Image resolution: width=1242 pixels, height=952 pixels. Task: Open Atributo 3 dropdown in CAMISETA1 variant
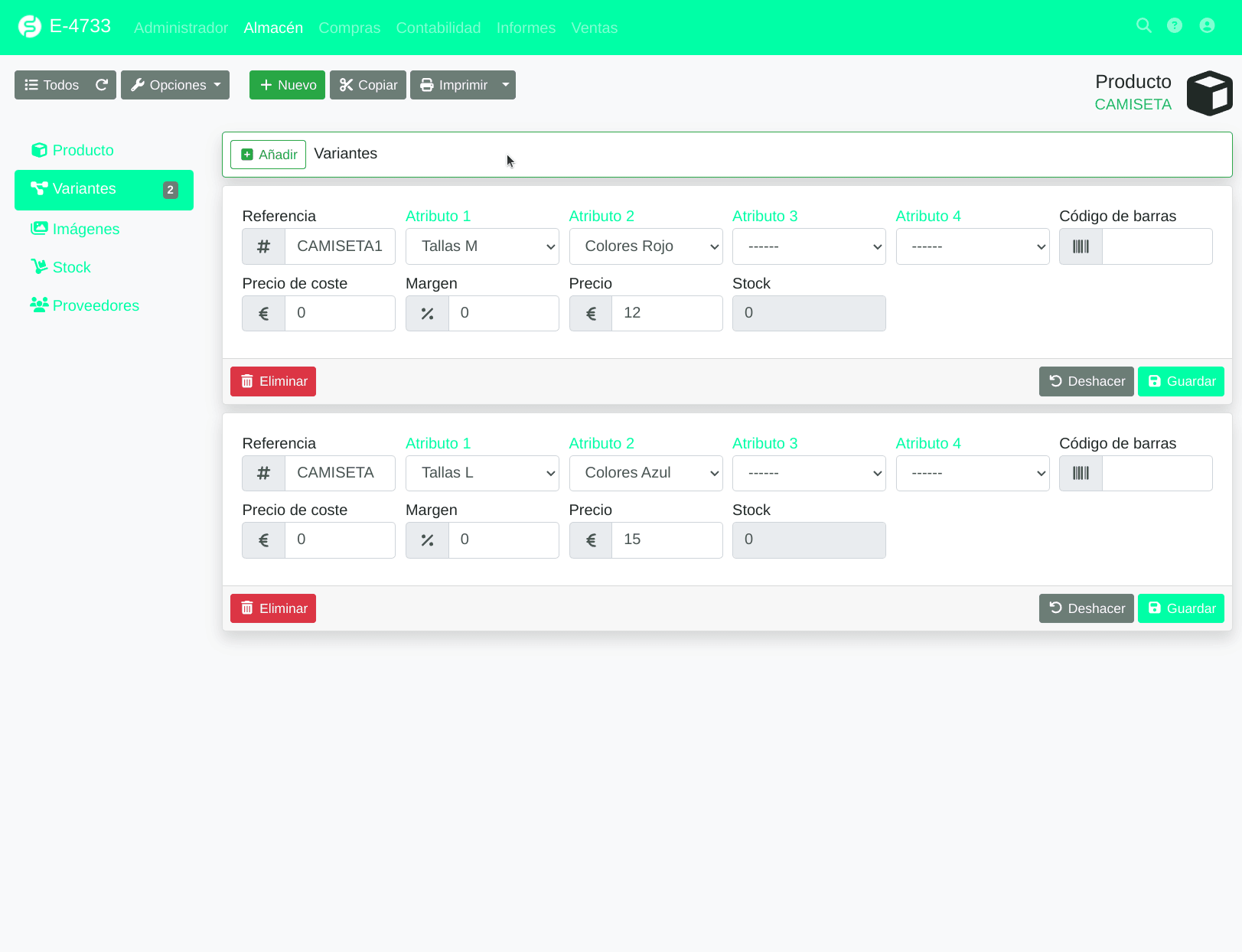point(809,246)
